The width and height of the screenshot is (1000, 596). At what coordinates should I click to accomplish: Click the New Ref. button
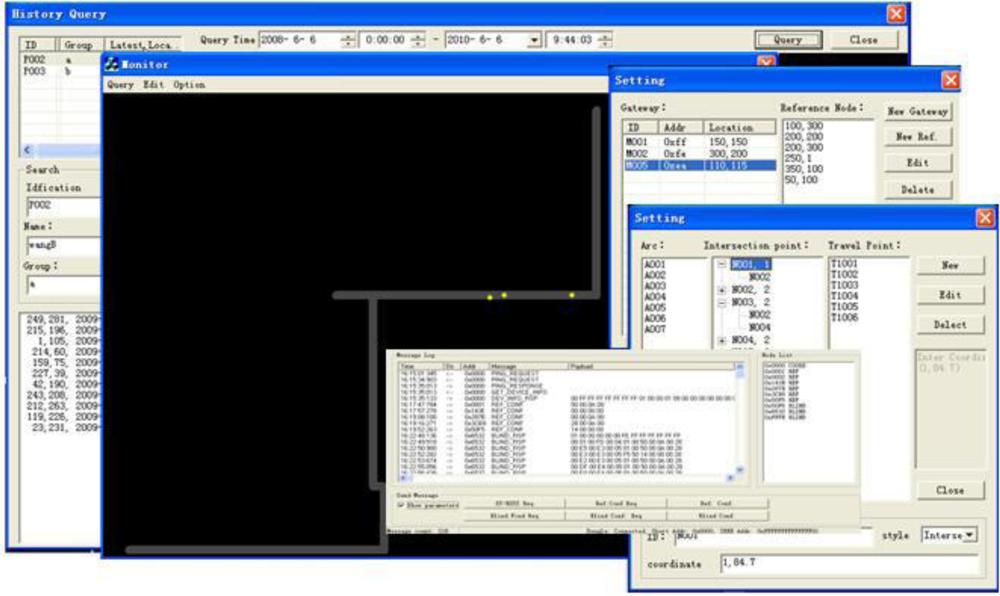(917, 137)
